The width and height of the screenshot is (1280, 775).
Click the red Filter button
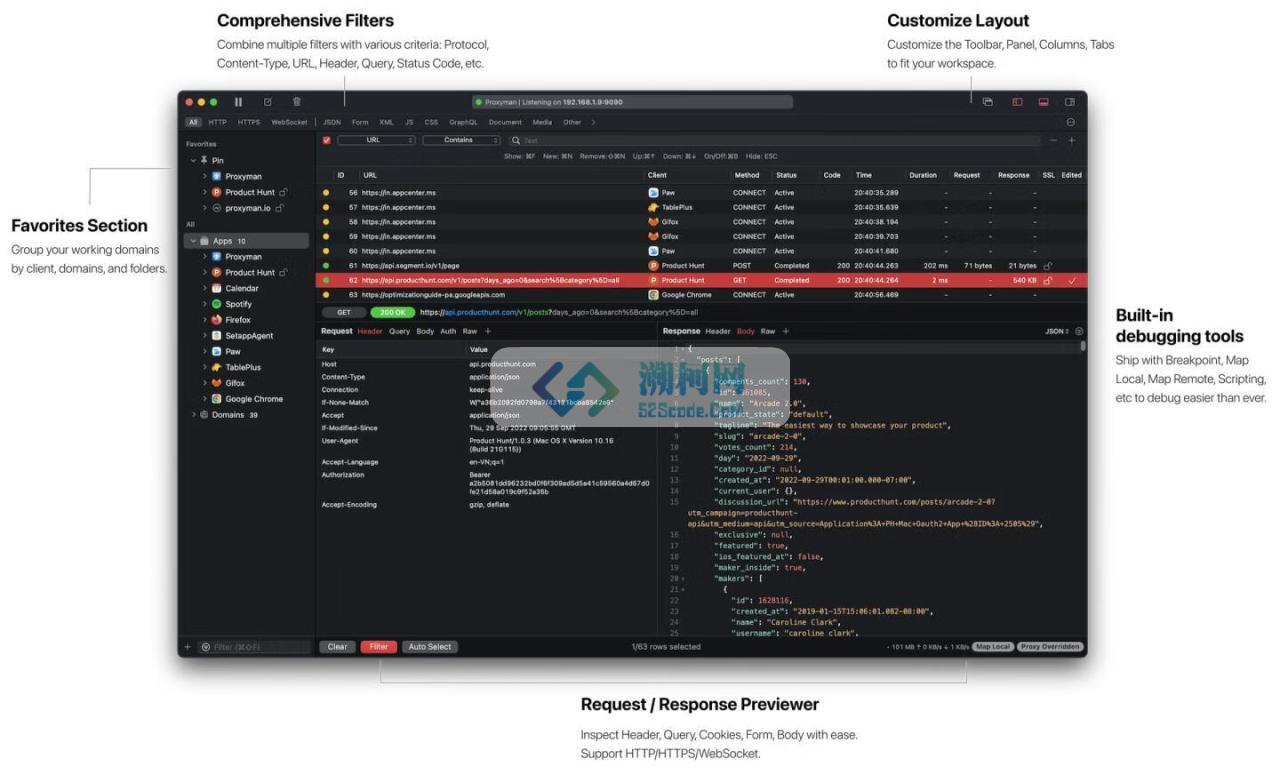pos(379,647)
